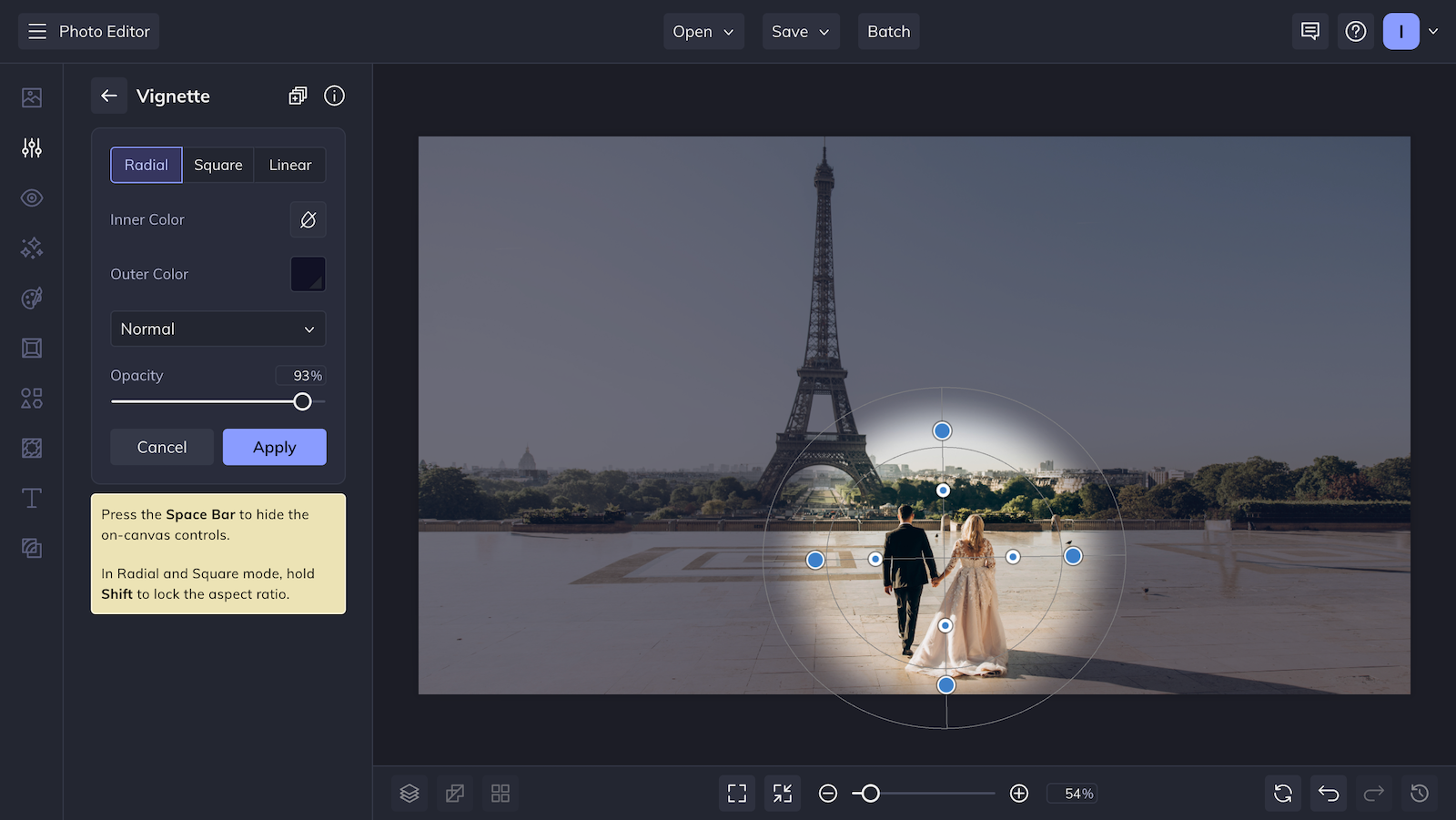
Task: Open the Graphics shapes panel
Action: tap(31, 398)
